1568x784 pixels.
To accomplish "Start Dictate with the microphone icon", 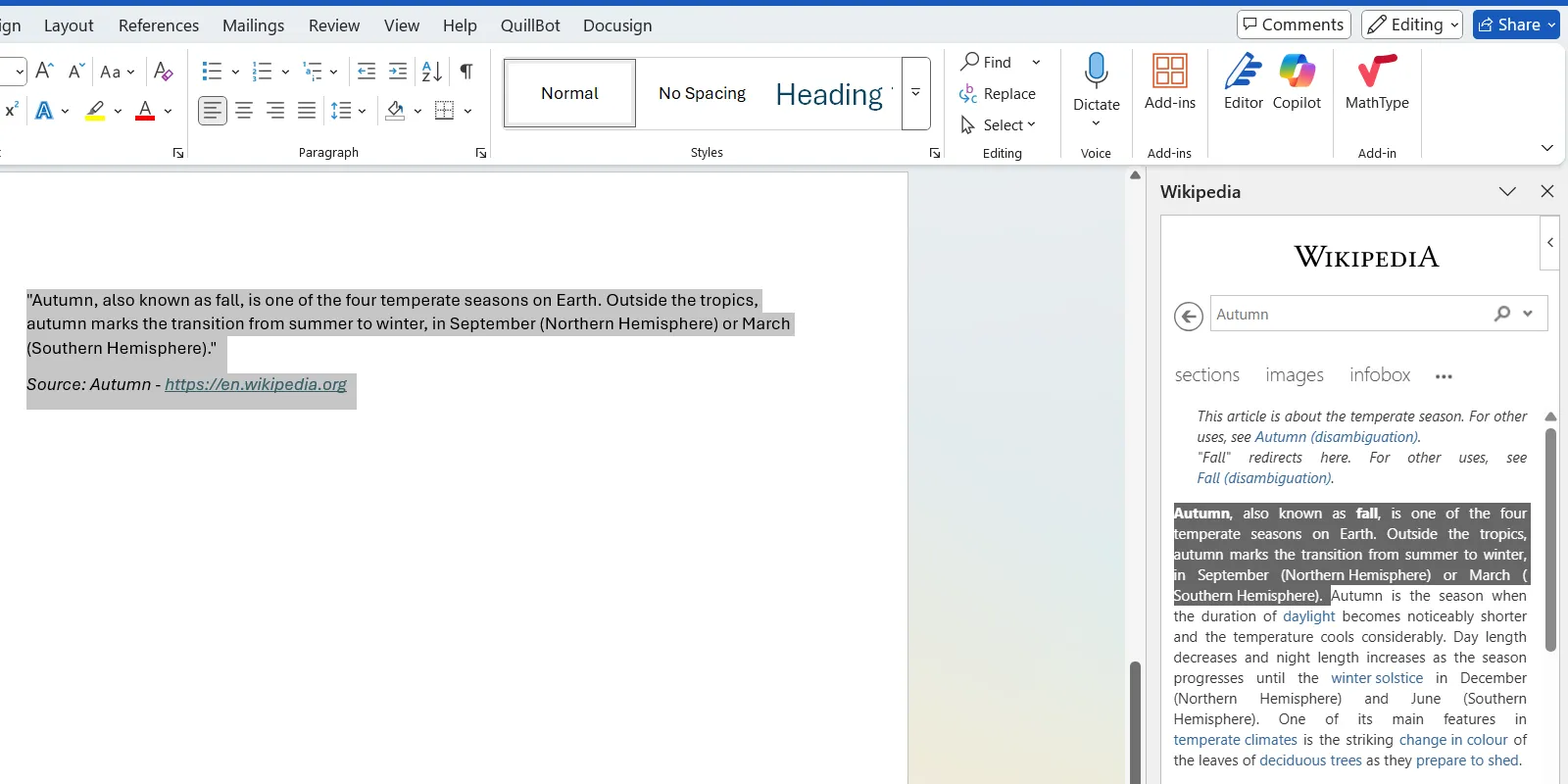I will pyautogui.click(x=1096, y=73).
